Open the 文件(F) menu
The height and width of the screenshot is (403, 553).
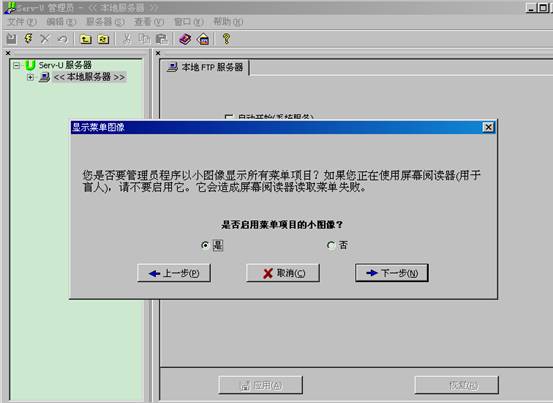pos(22,22)
